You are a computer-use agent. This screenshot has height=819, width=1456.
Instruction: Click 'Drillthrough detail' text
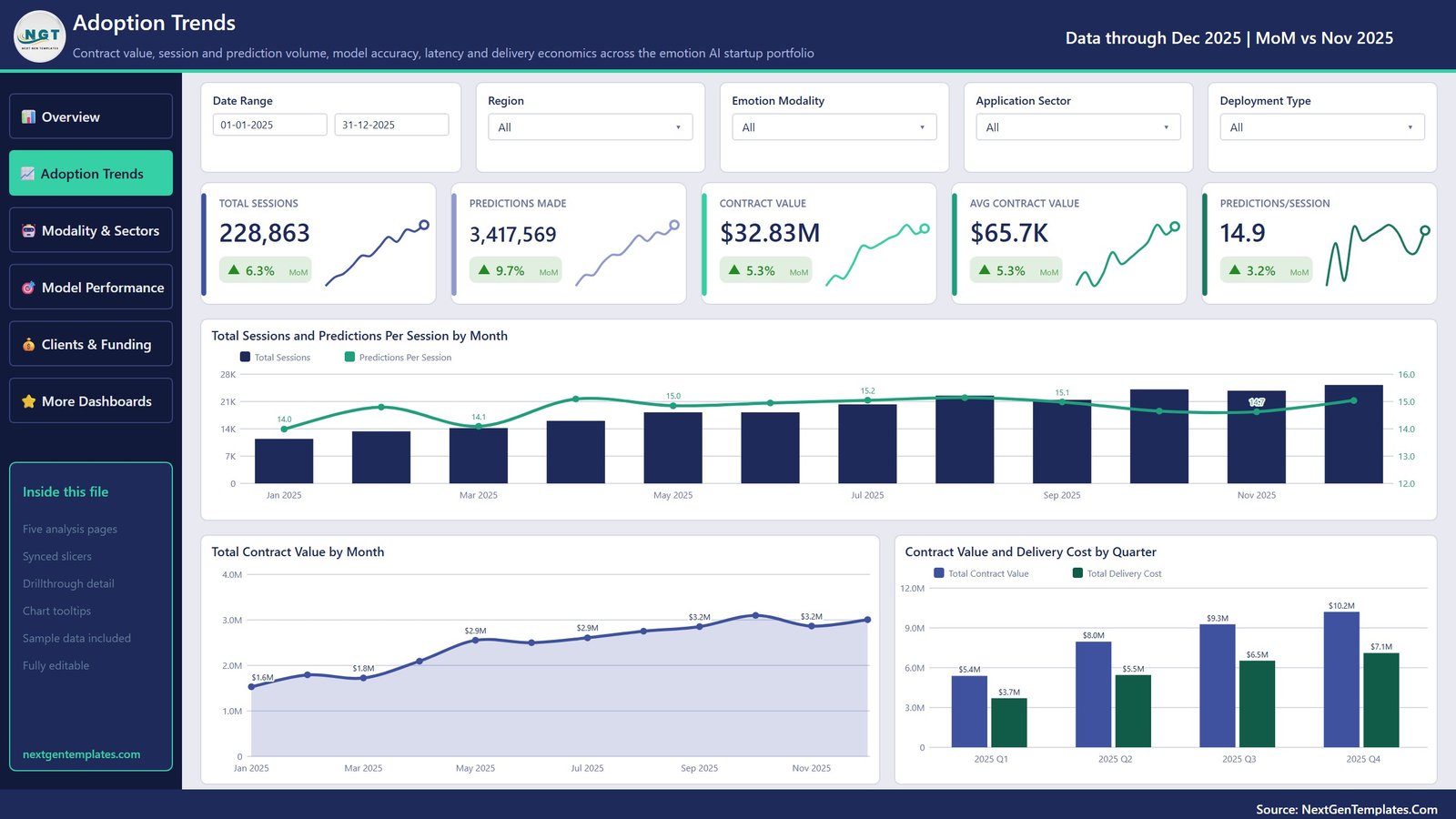pyautogui.click(x=68, y=583)
